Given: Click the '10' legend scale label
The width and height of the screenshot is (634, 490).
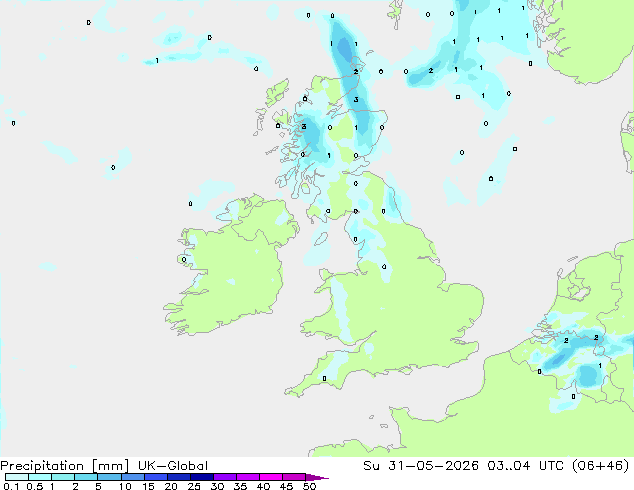Looking at the screenshot, I should point(125,486).
